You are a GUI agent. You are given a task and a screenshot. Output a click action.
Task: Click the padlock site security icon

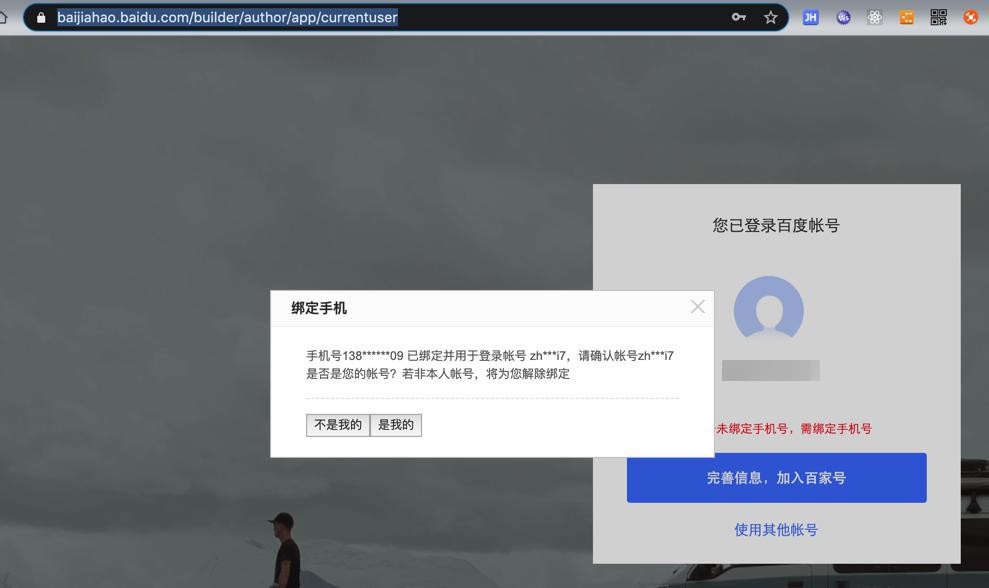pos(41,18)
